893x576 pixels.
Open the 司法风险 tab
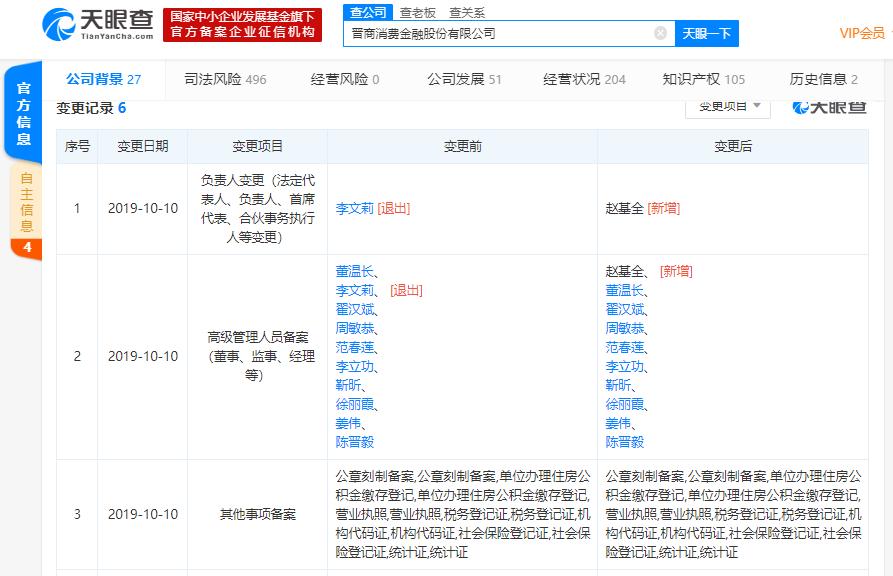(x=225, y=79)
